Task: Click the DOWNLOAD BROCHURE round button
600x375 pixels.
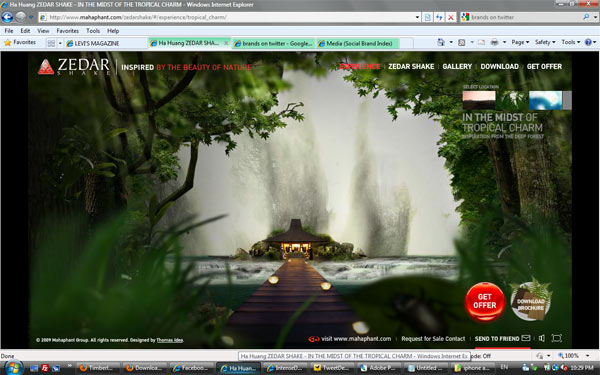Action: coord(531,302)
